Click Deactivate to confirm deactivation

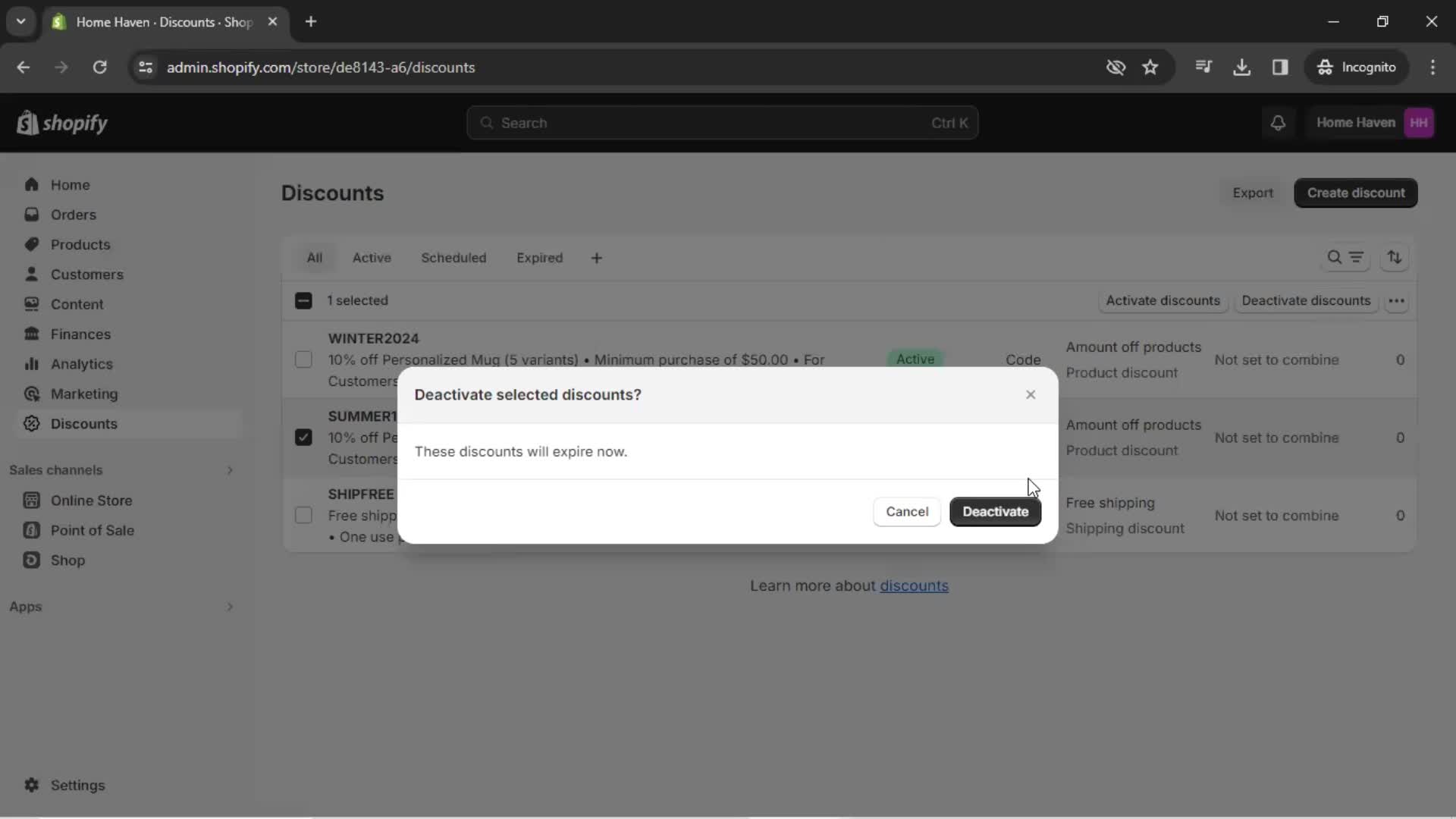pos(996,511)
